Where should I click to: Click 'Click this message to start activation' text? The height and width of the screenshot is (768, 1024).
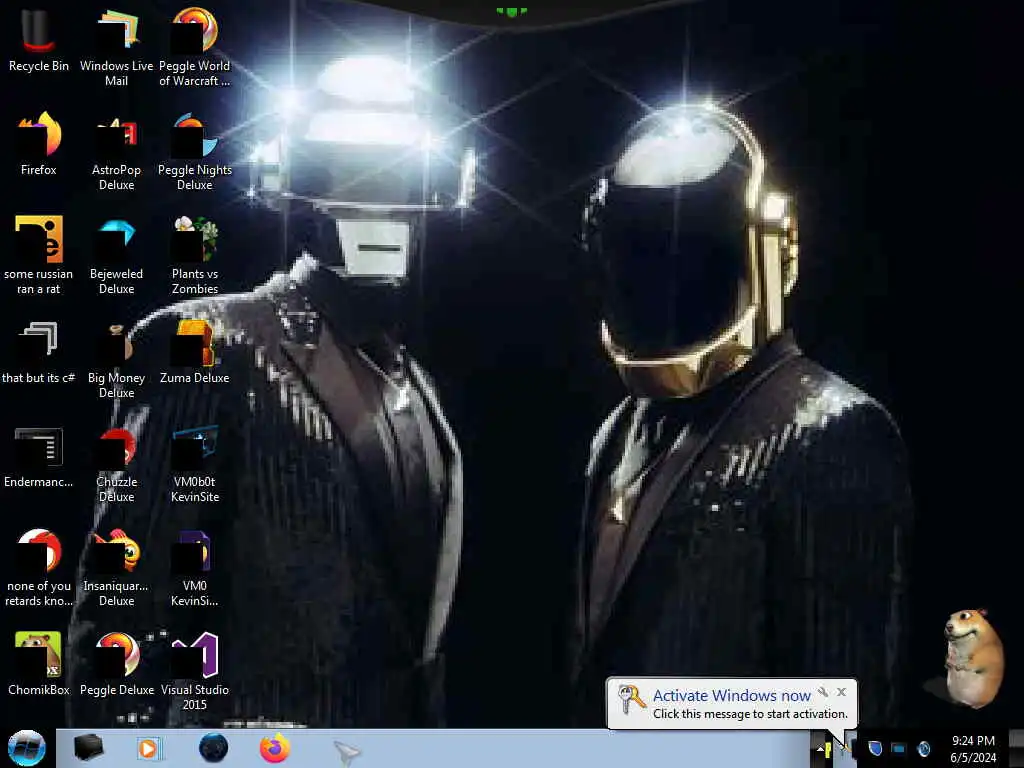tap(750, 714)
